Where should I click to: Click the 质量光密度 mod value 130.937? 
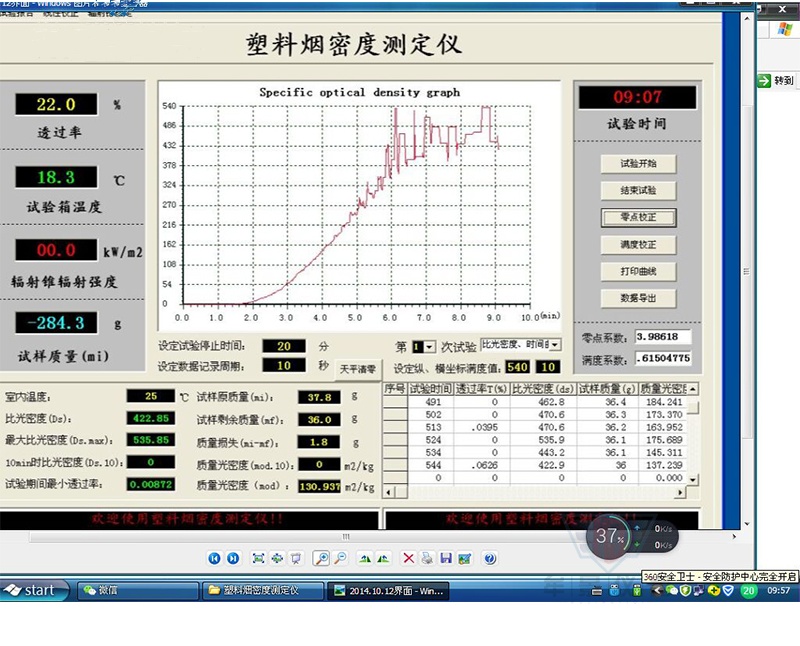pyautogui.click(x=319, y=486)
